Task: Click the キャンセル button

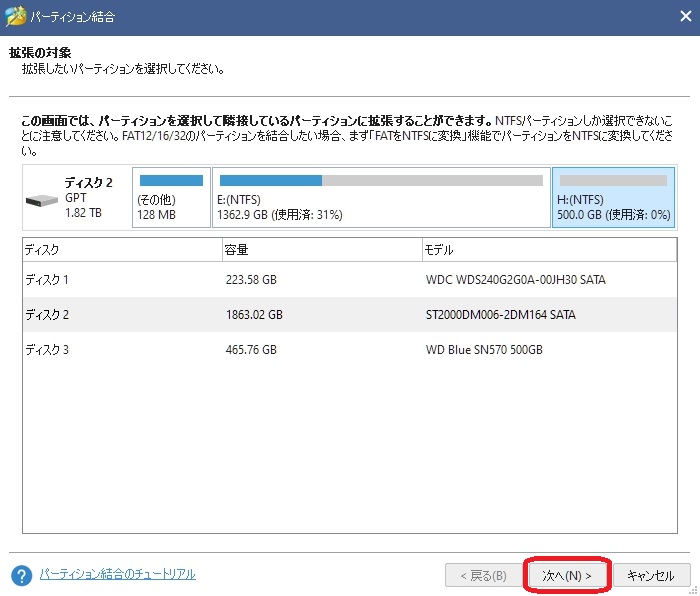Action: [651, 575]
